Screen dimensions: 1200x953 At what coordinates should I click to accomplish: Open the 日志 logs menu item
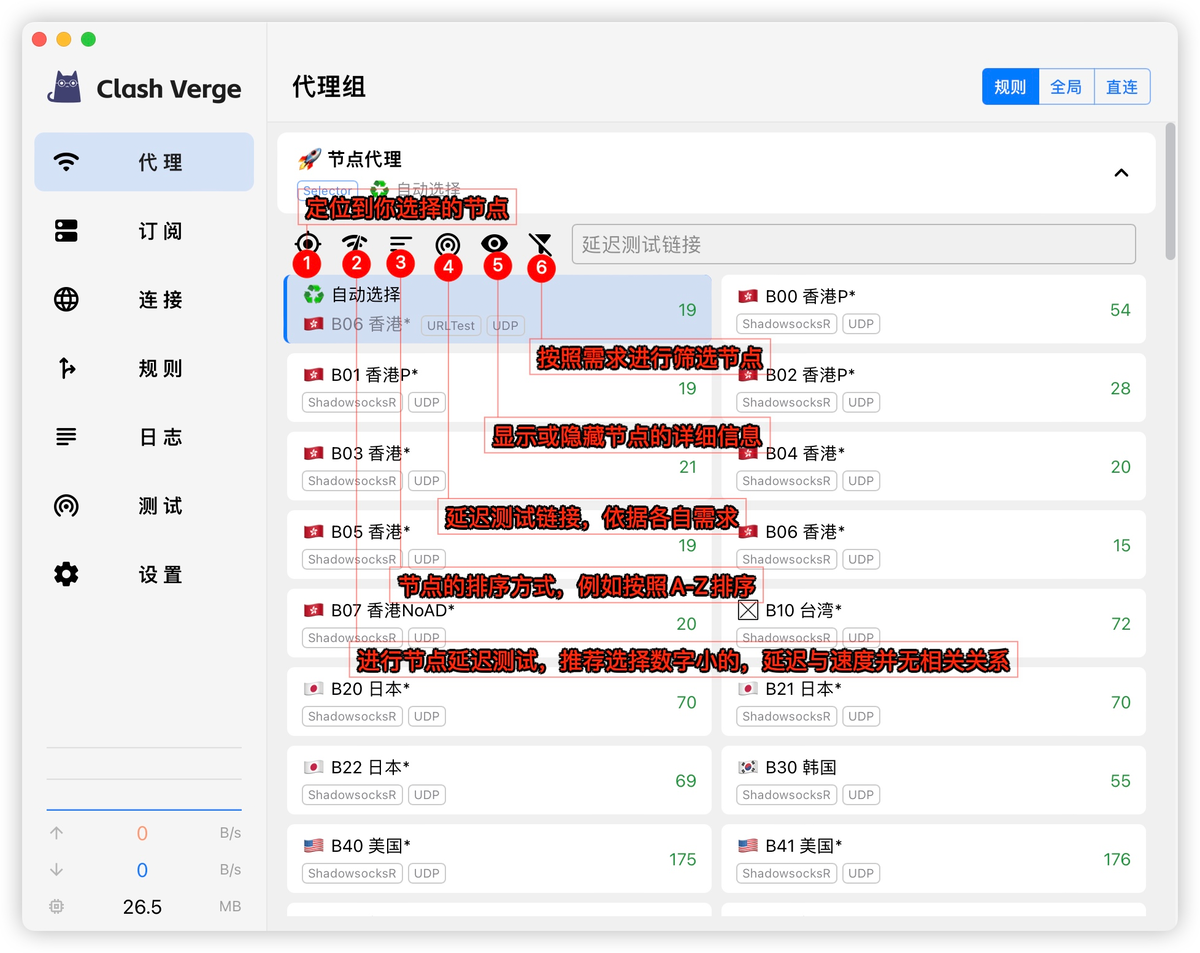click(144, 437)
